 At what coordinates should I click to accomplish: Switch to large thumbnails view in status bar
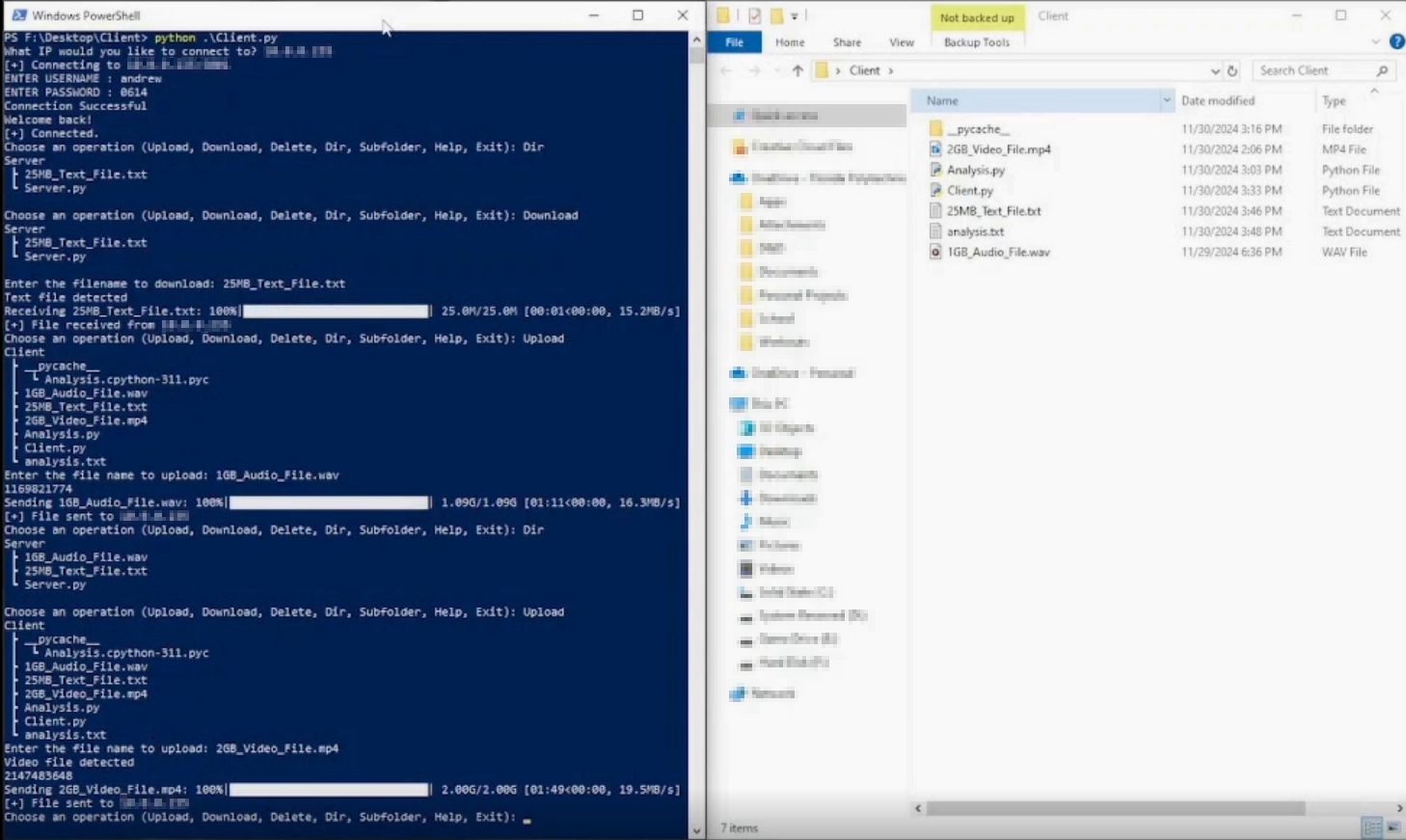[x=1392, y=826]
